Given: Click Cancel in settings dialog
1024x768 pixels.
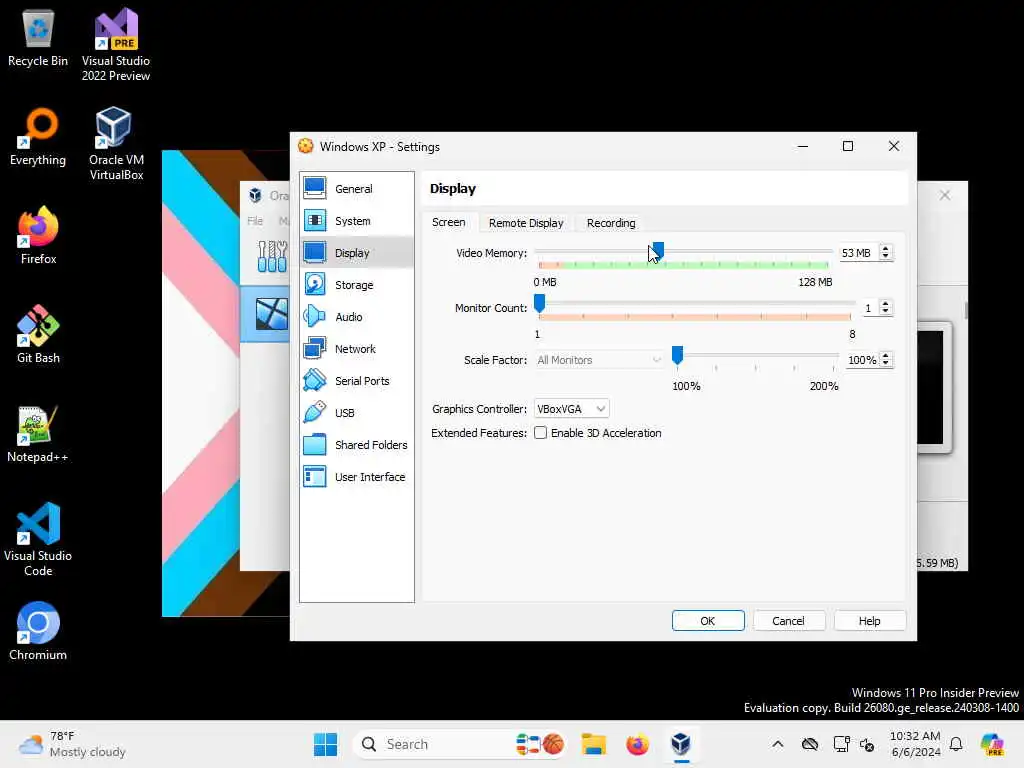Looking at the screenshot, I should [788, 620].
